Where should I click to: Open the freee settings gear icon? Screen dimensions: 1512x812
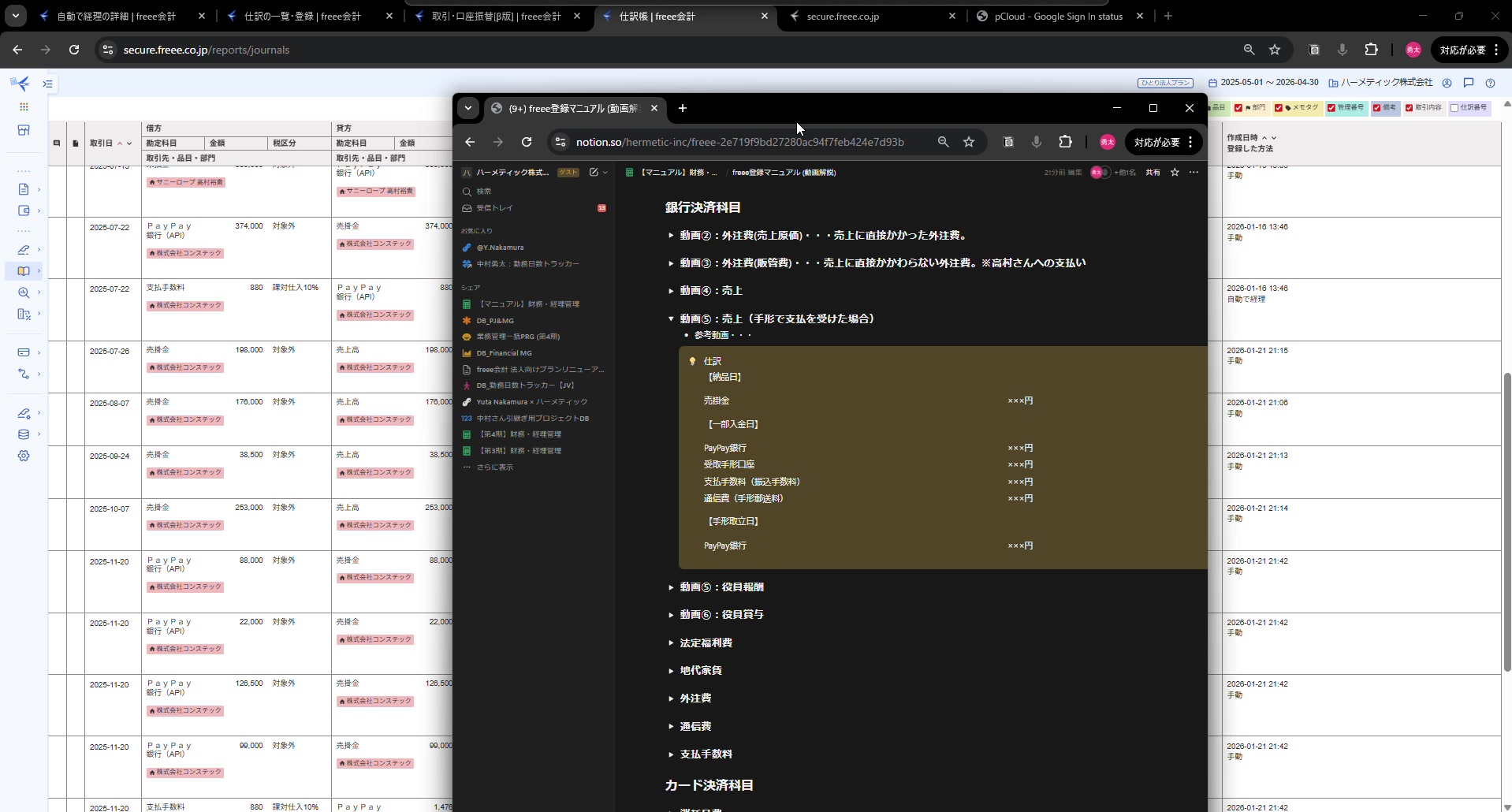pyautogui.click(x=24, y=456)
